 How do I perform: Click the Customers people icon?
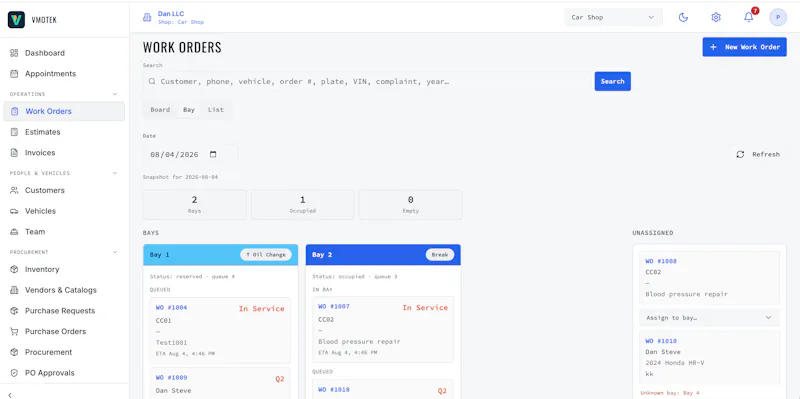tap(14, 190)
